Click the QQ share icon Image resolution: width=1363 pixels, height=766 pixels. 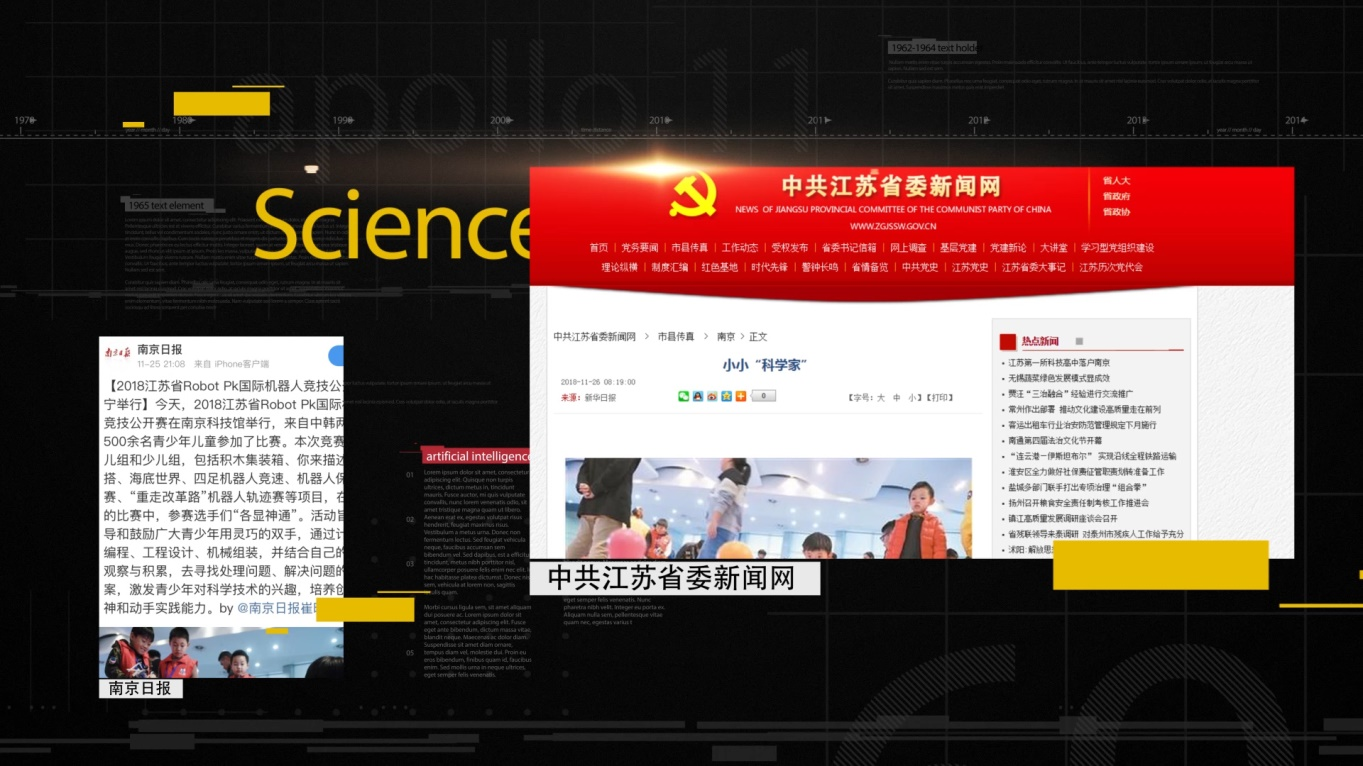[x=698, y=396]
